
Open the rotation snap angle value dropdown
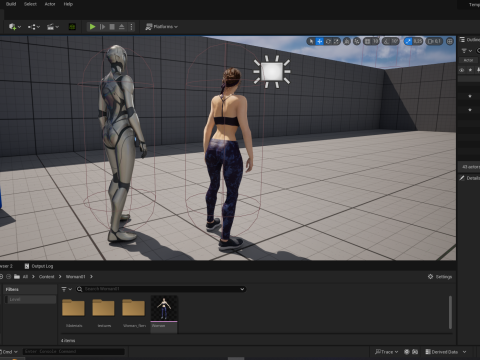click(395, 41)
